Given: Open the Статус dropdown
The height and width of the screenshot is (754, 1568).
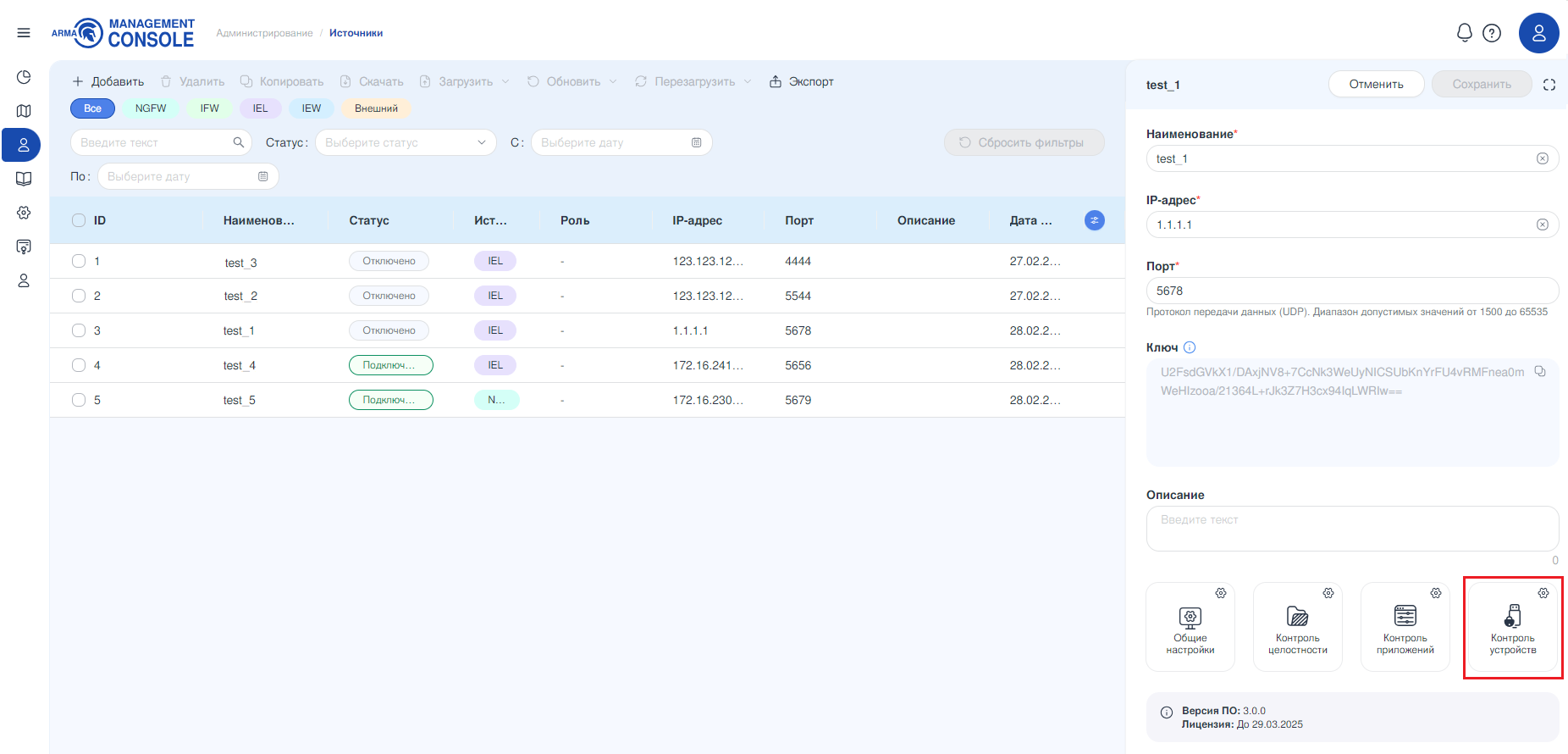Looking at the screenshot, I should pyautogui.click(x=406, y=142).
